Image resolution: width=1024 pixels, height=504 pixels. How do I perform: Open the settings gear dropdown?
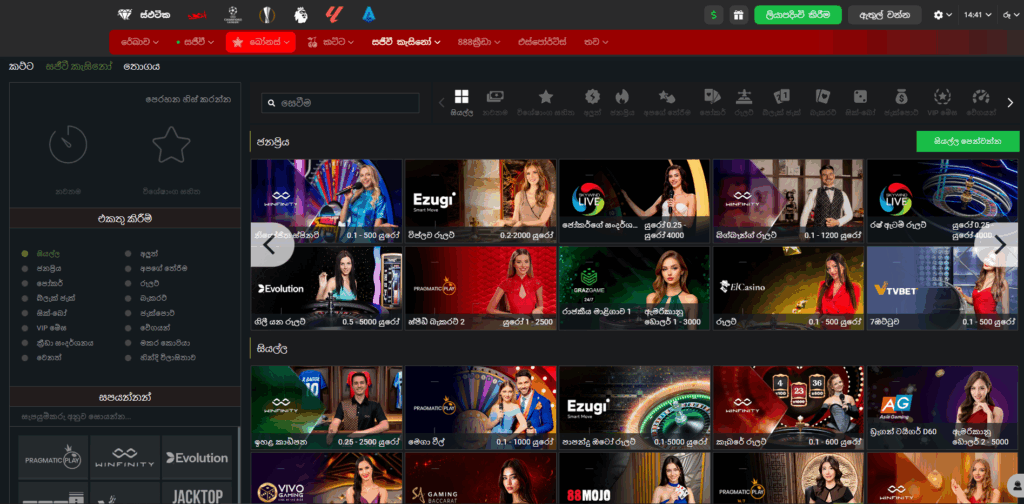(943, 15)
